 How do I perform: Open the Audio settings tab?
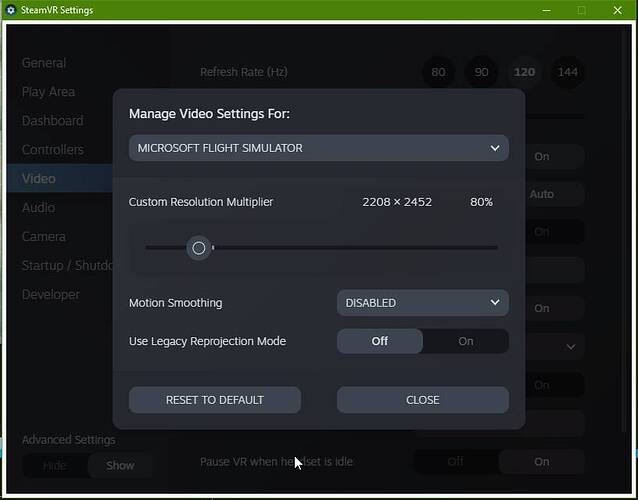click(x=39, y=207)
